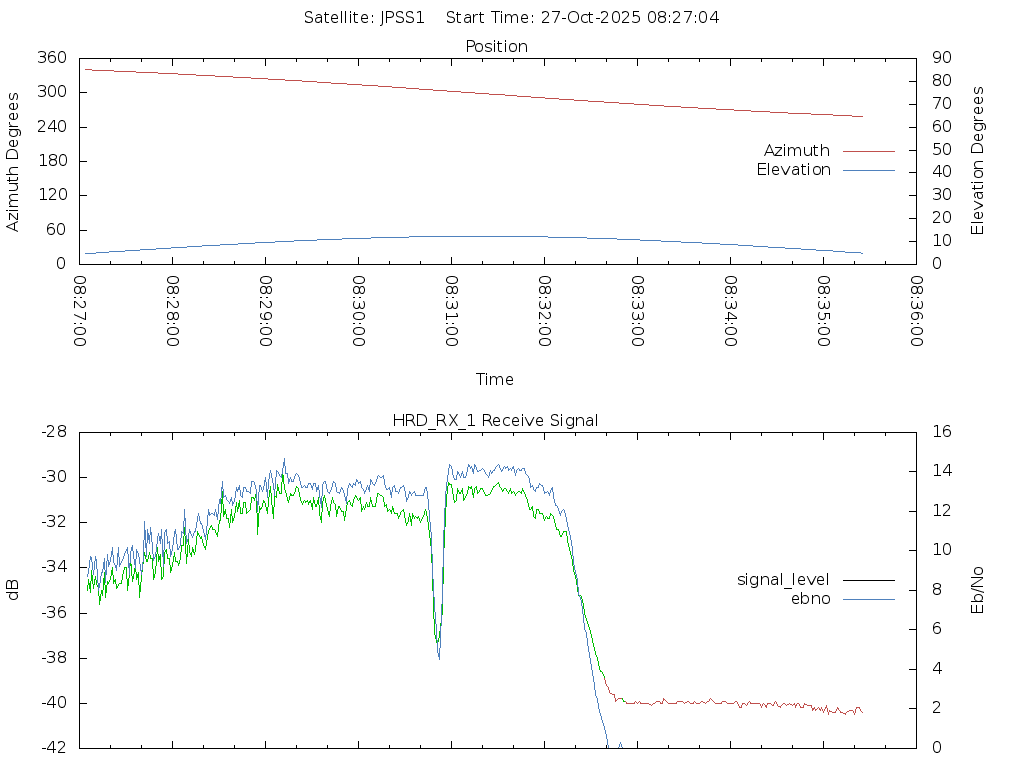Click the Azimuth legend label

pyautogui.click(x=796, y=151)
